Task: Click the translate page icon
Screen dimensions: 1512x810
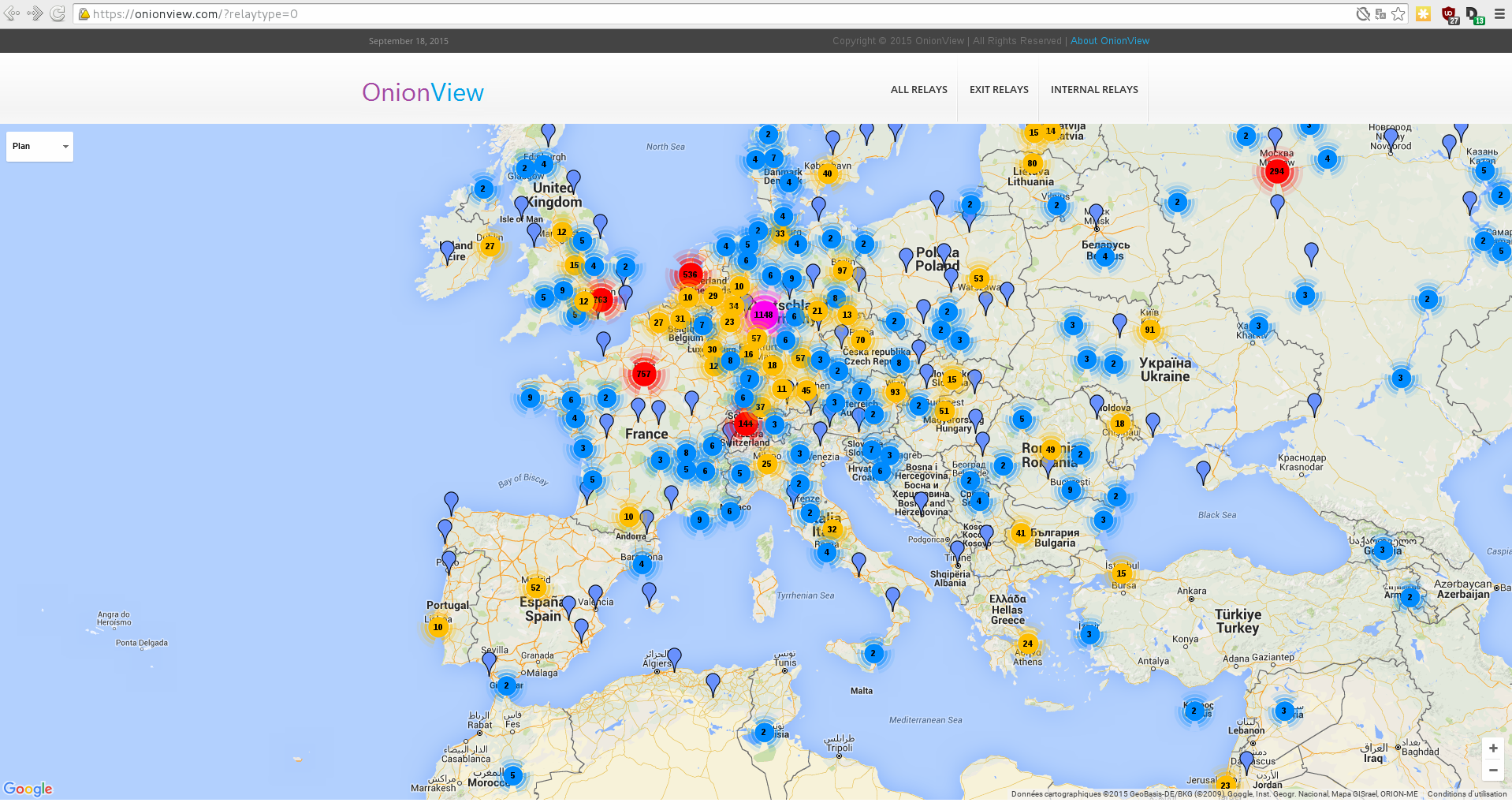Action: [1380, 14]
